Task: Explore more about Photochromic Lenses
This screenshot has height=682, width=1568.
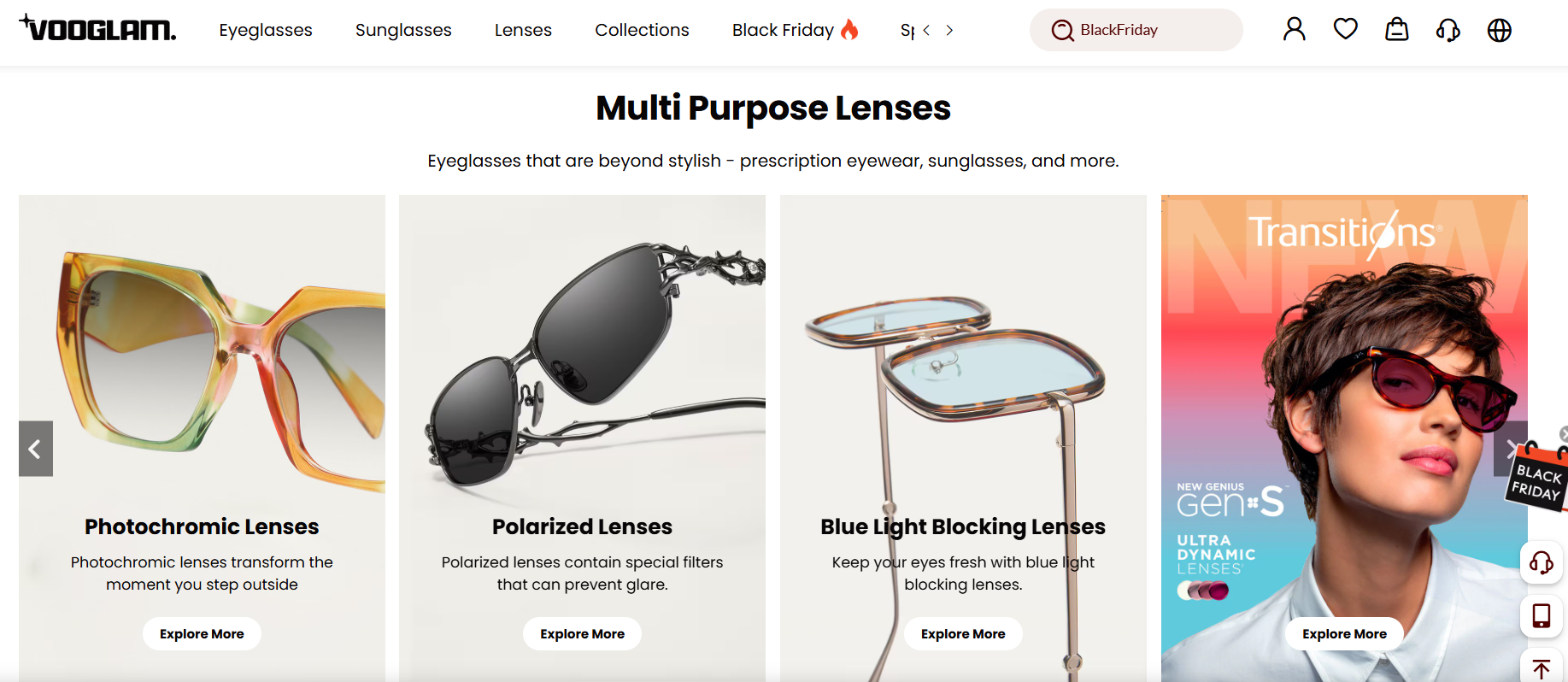Action: click(202, 634)
